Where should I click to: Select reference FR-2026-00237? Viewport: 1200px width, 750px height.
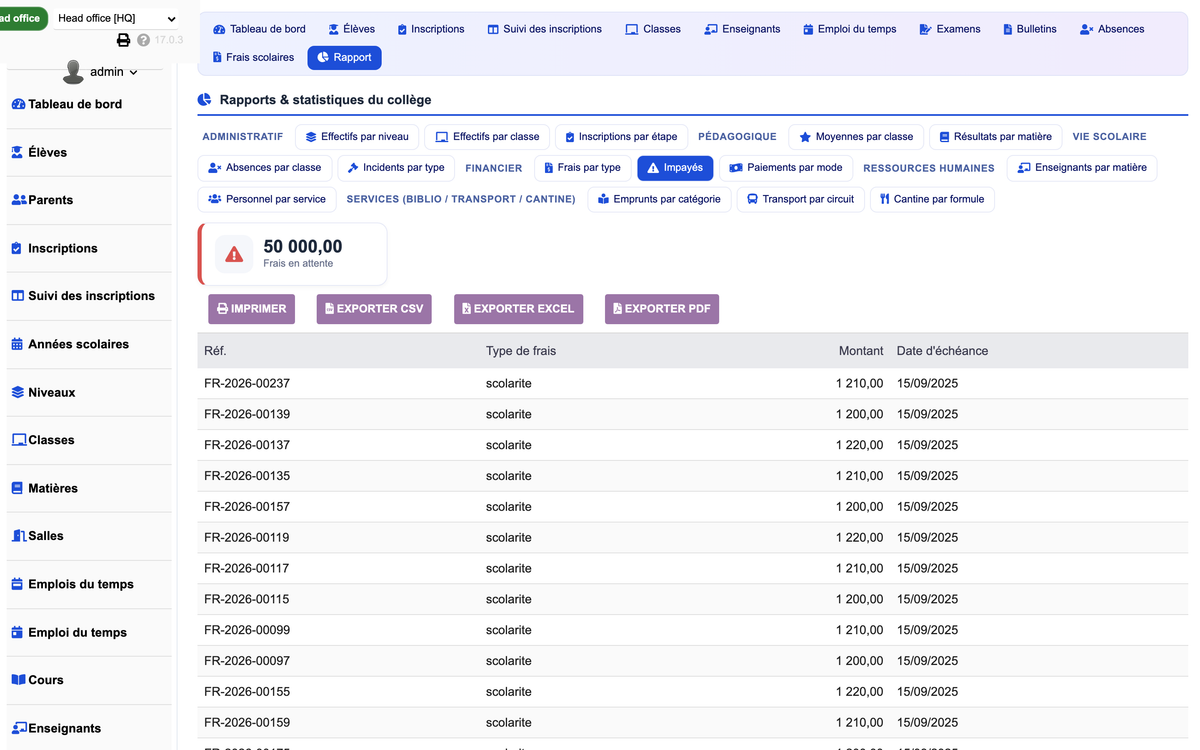(247, 383)
